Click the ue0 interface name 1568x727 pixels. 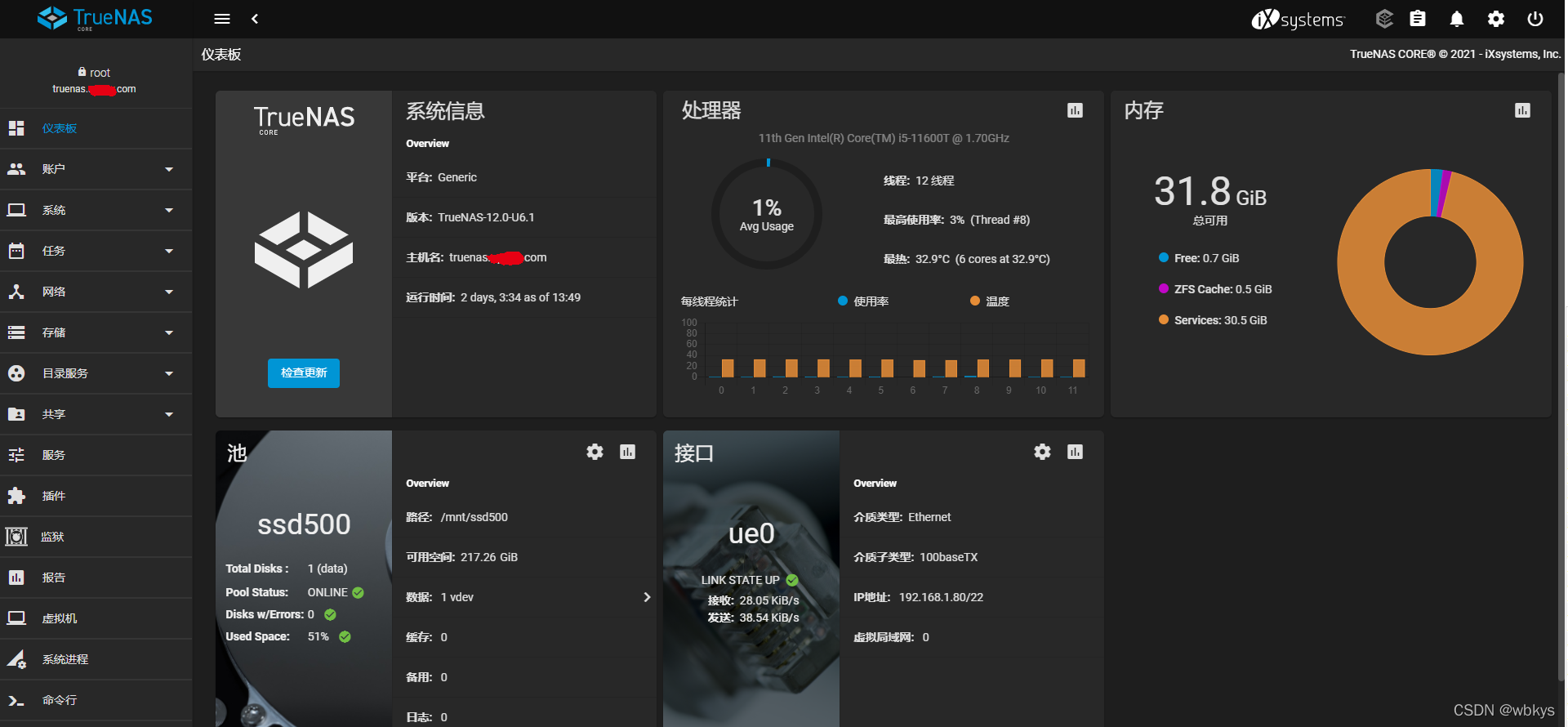751,533
